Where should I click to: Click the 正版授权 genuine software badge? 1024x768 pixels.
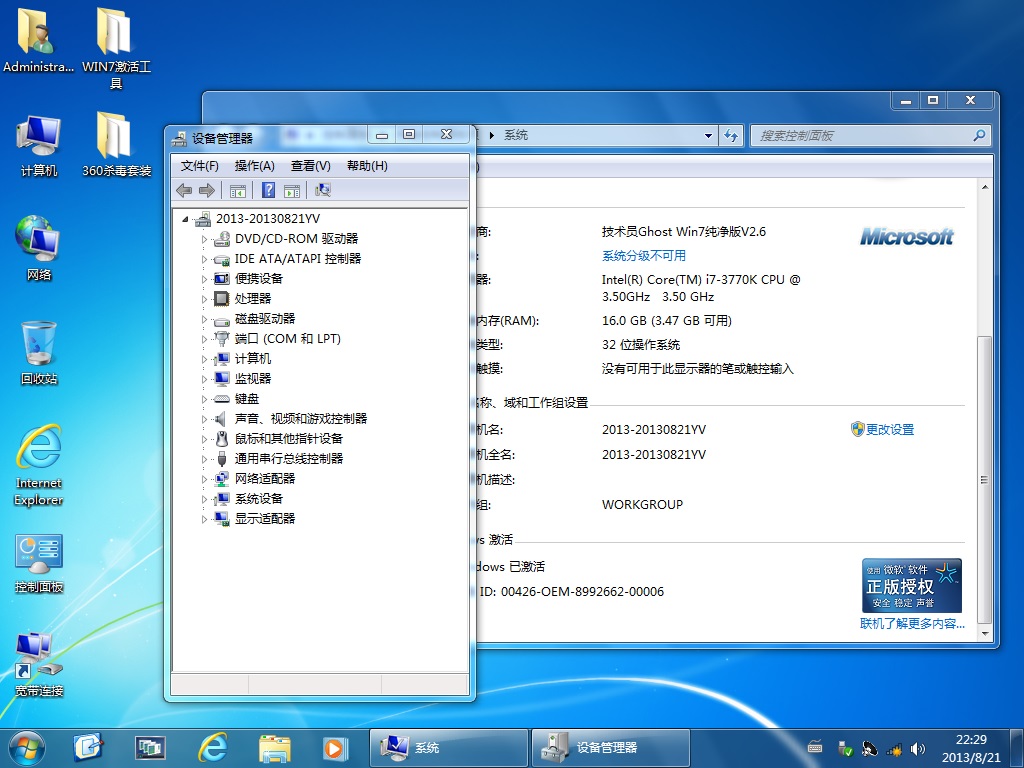click(912, 585)
